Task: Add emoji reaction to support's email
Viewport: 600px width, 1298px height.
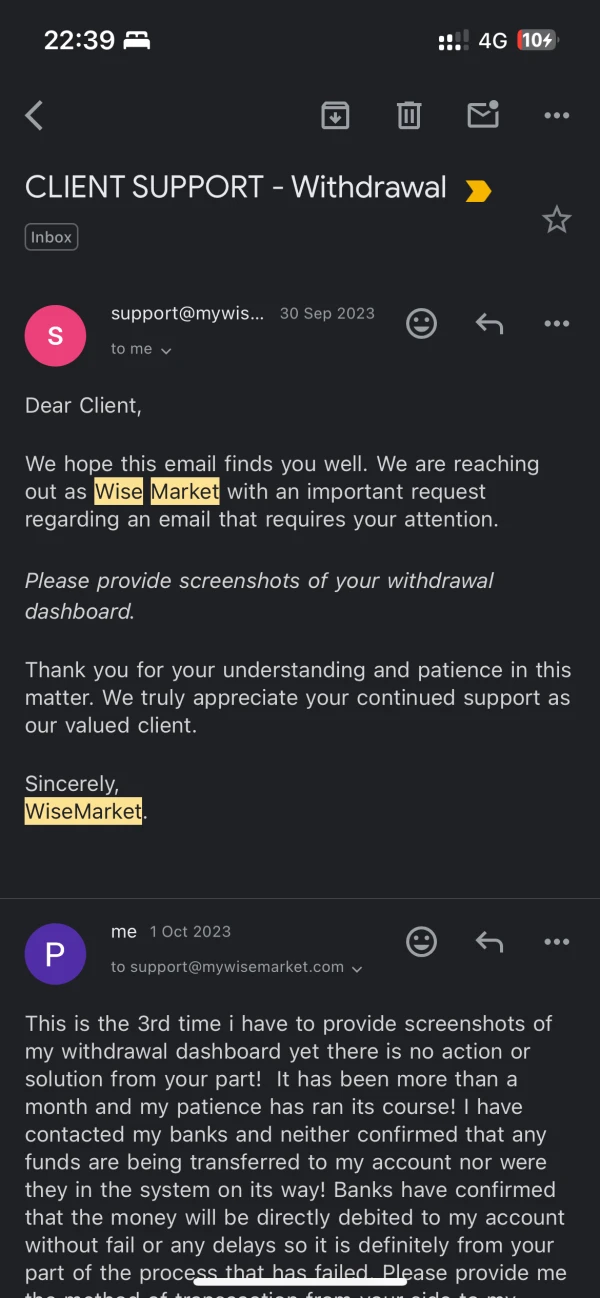Action: 421,323
